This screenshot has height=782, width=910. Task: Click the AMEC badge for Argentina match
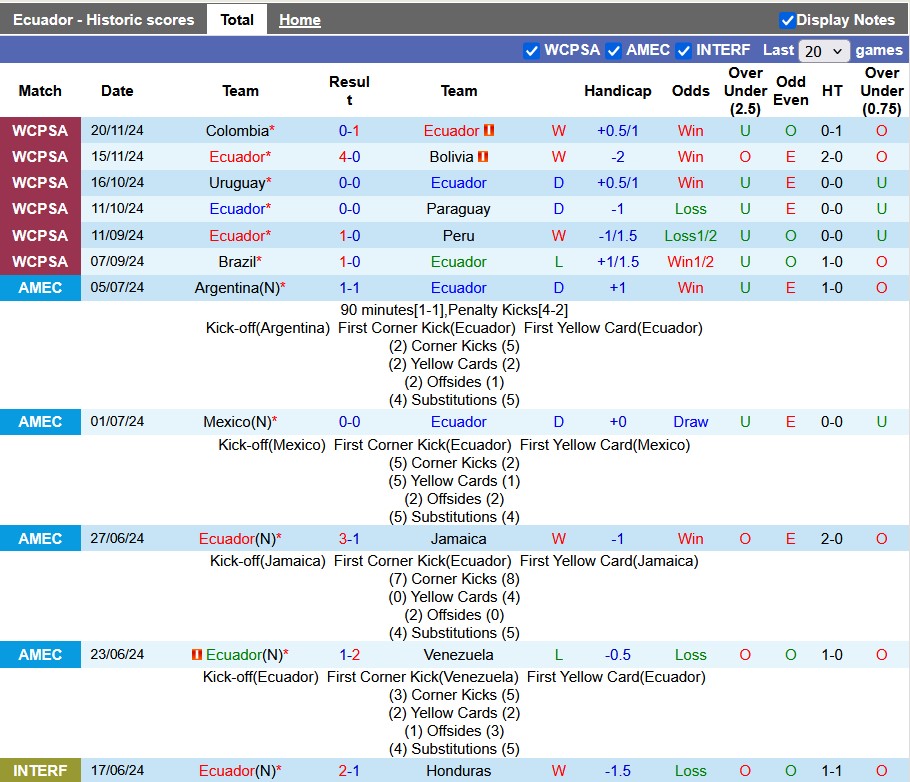coord(40,288)
